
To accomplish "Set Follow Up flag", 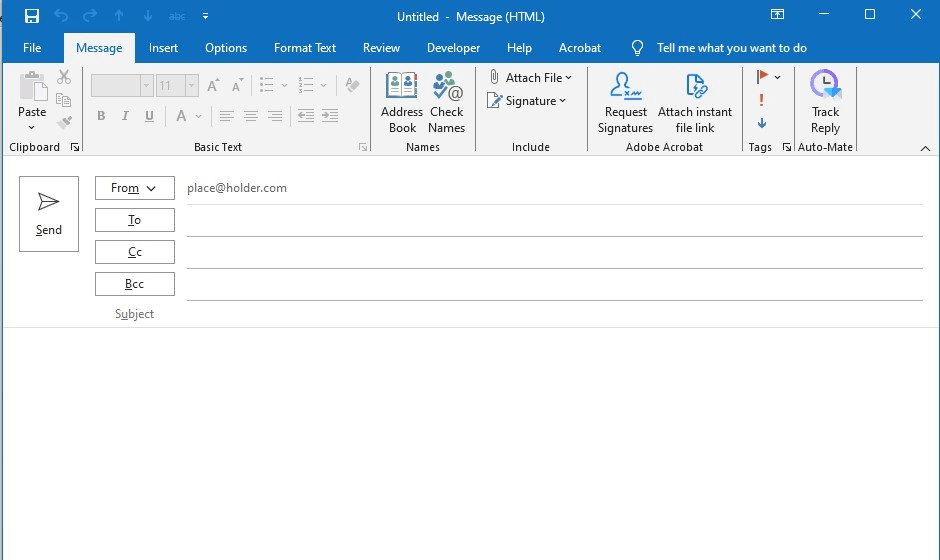I will click(762, 77).
